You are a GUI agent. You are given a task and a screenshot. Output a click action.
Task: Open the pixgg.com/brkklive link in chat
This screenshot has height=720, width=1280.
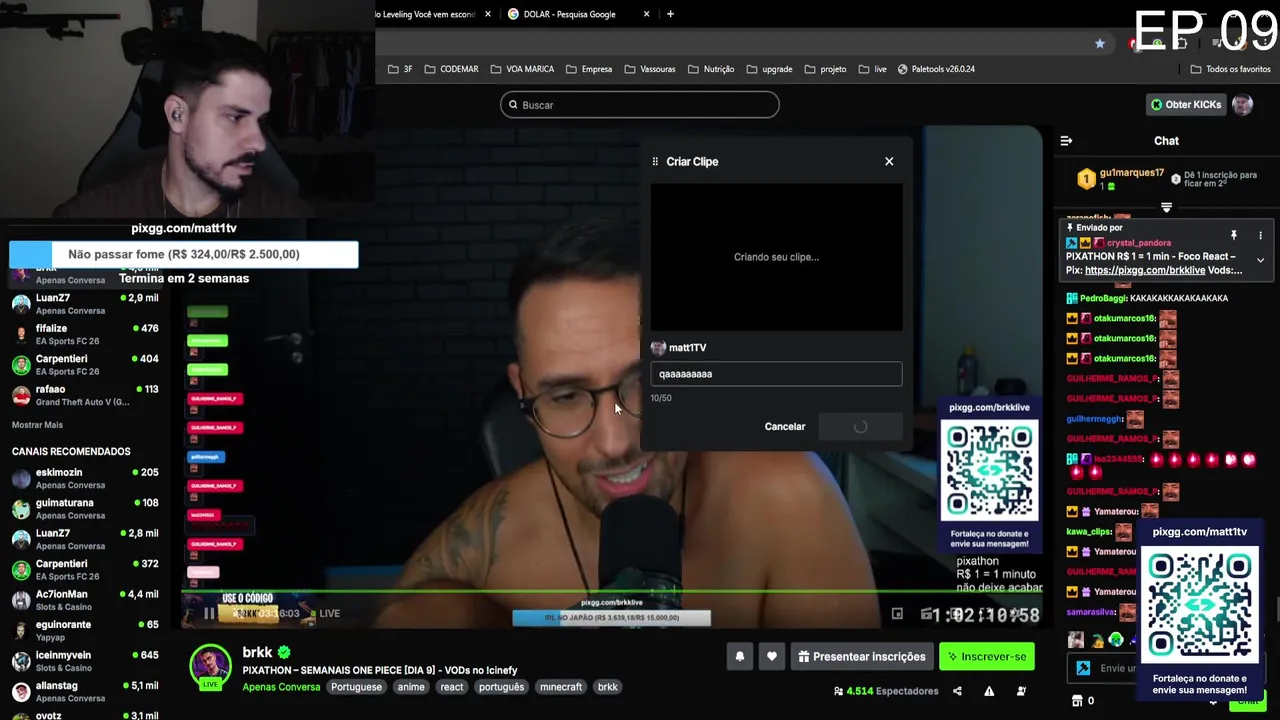[1144, 270]
